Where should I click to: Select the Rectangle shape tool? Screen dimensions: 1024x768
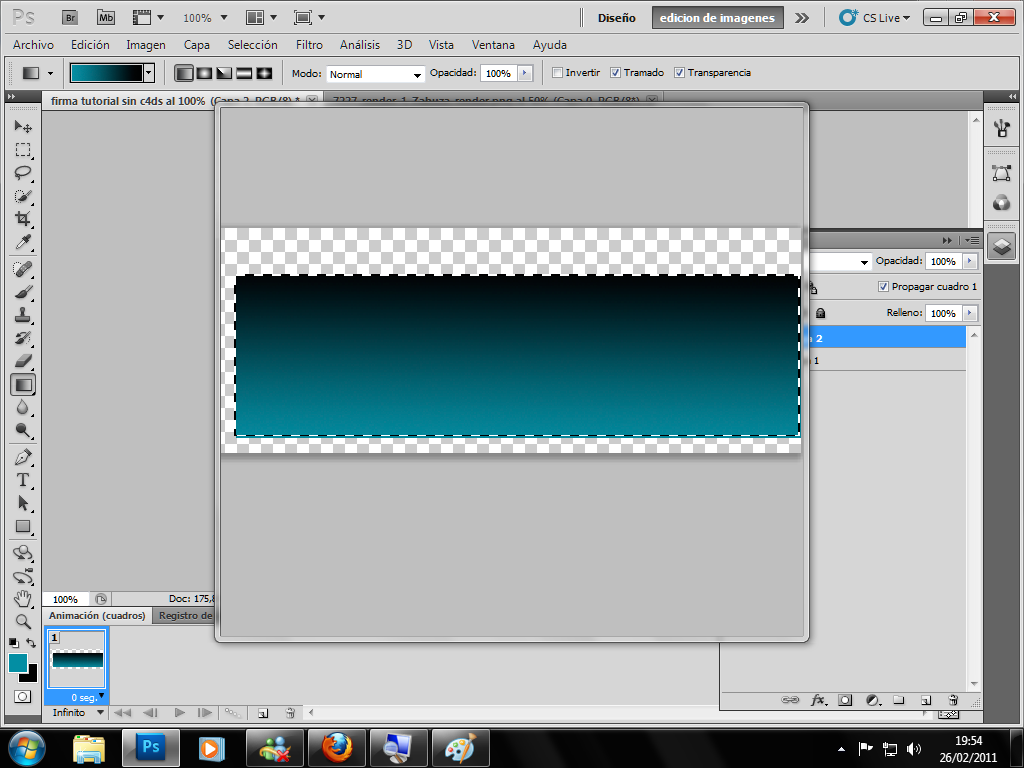point(23,526)
